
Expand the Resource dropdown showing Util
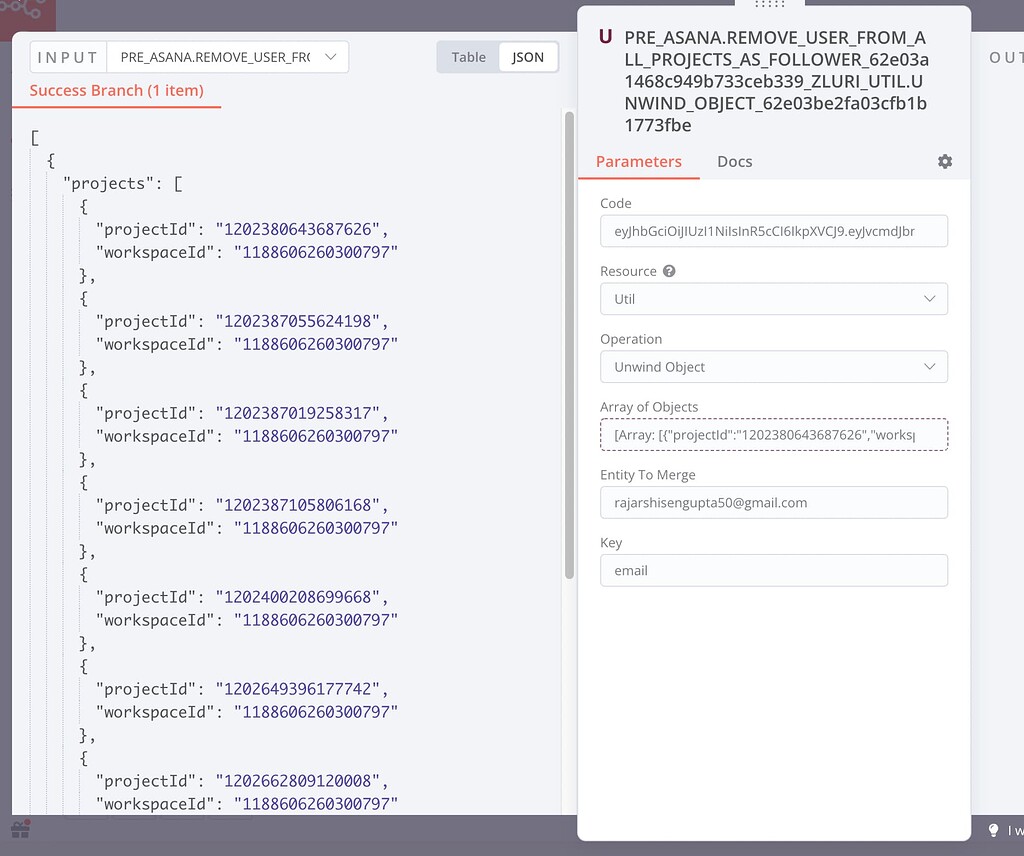pos(773,299)
